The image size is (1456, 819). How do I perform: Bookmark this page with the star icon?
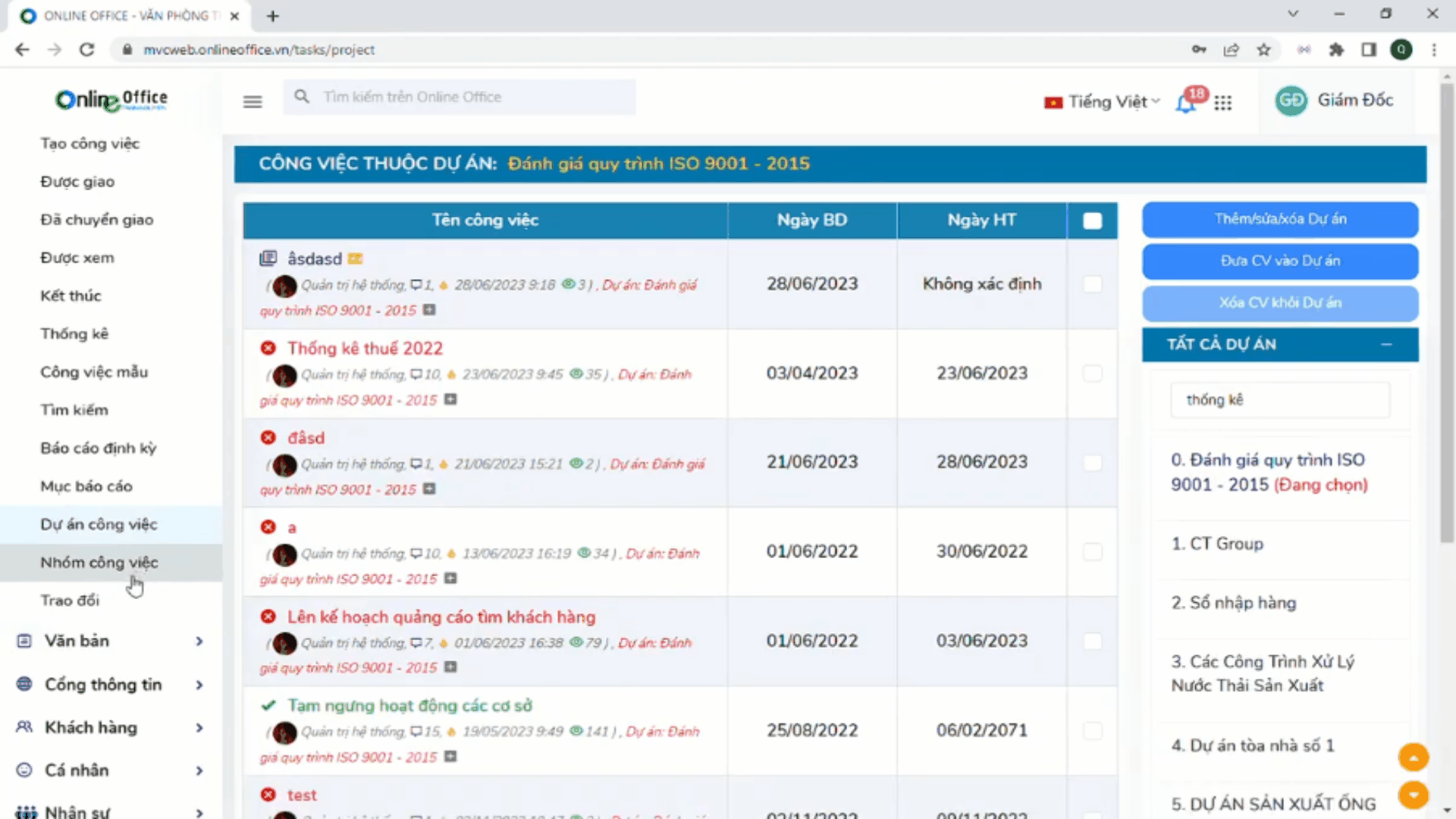pyautogui.click(x=1263, y=50)
